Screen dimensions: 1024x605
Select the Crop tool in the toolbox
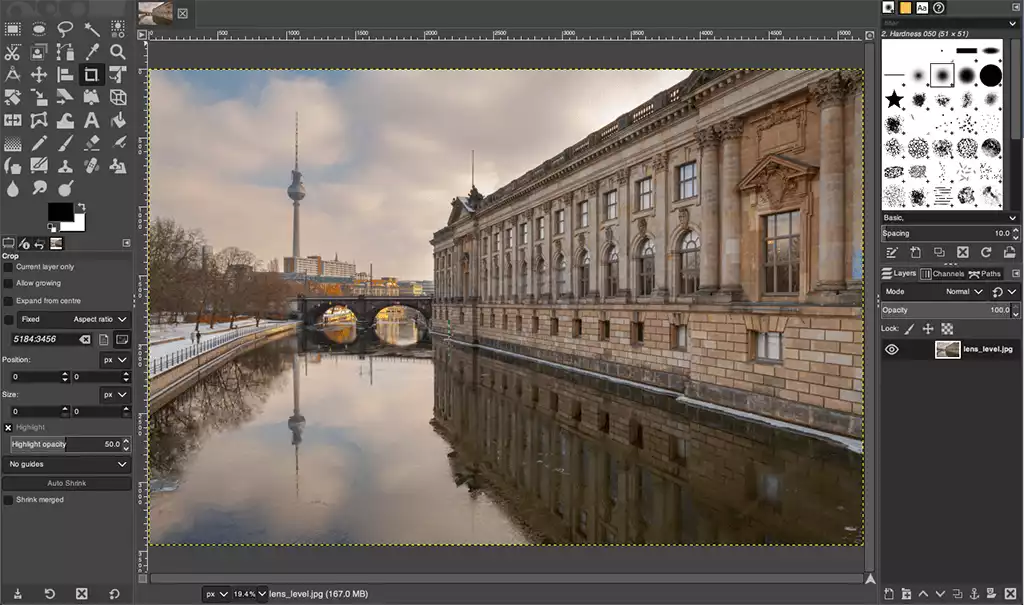[x=91, y=75]
